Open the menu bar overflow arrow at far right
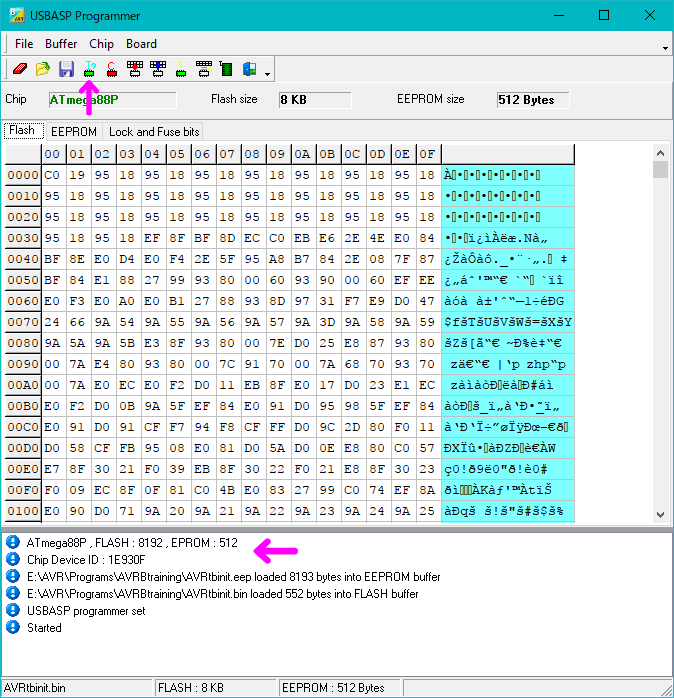This screenshot has height=698, width=674. [x=665, y=48]
